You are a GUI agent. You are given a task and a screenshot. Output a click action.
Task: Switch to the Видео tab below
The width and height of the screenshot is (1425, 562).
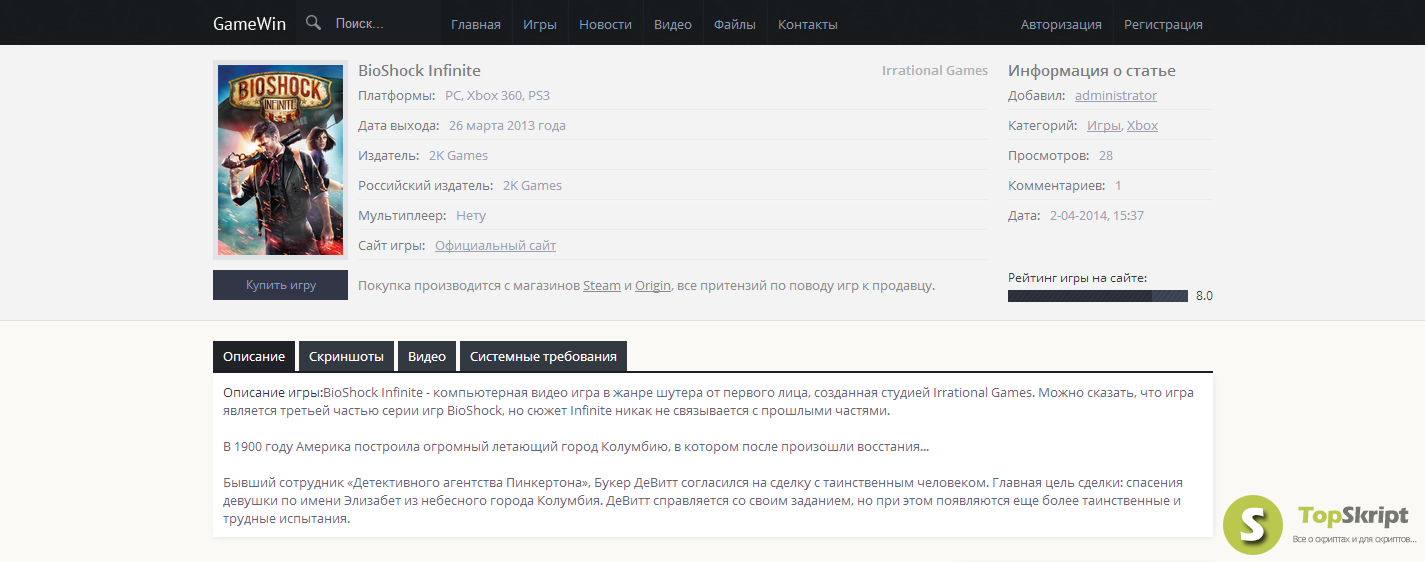coord(427,356)
